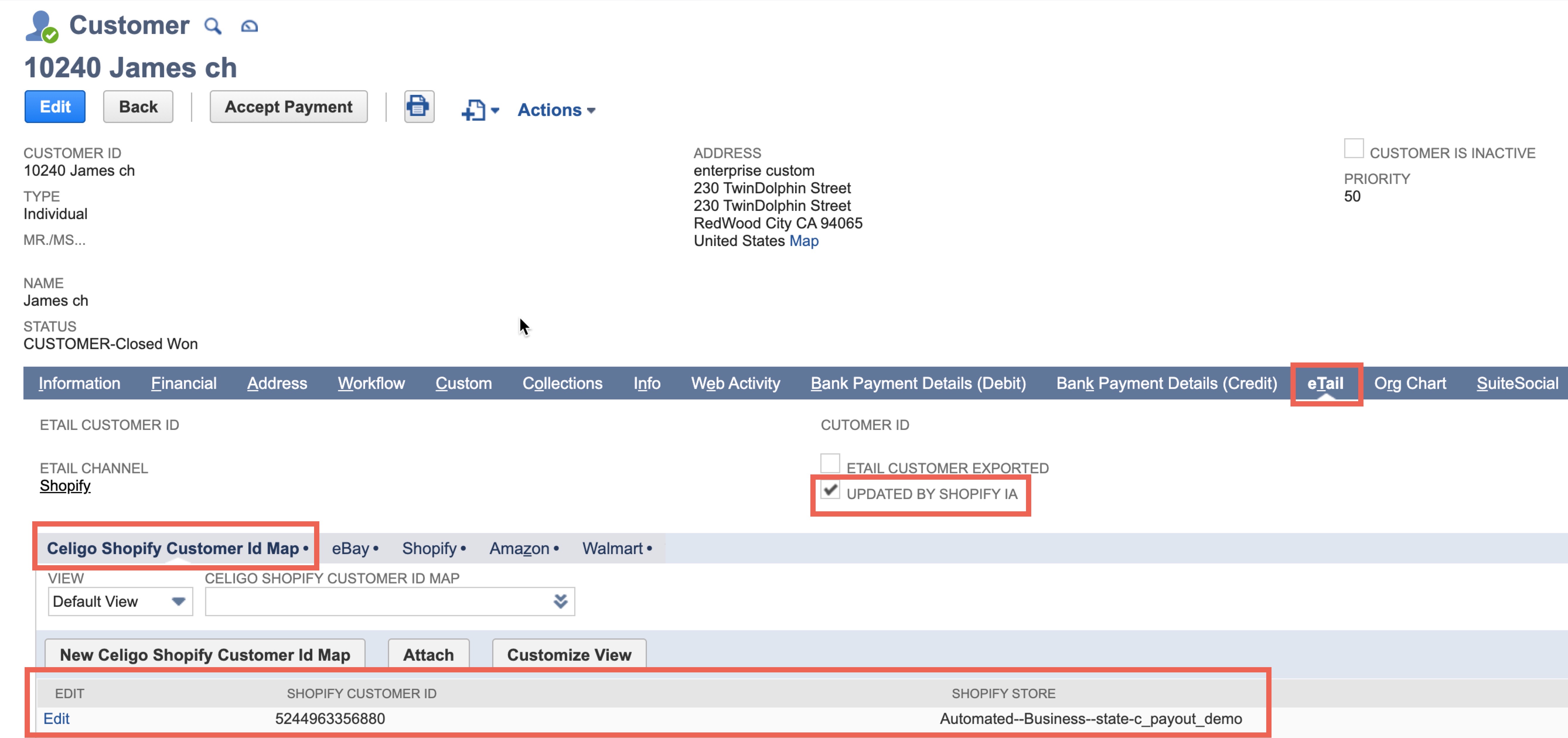Image resolution: width=1568 pixels, height=738 pixels.
Task: Click the status CUSTOMER-Closed Won
Action: coord(111,344)
